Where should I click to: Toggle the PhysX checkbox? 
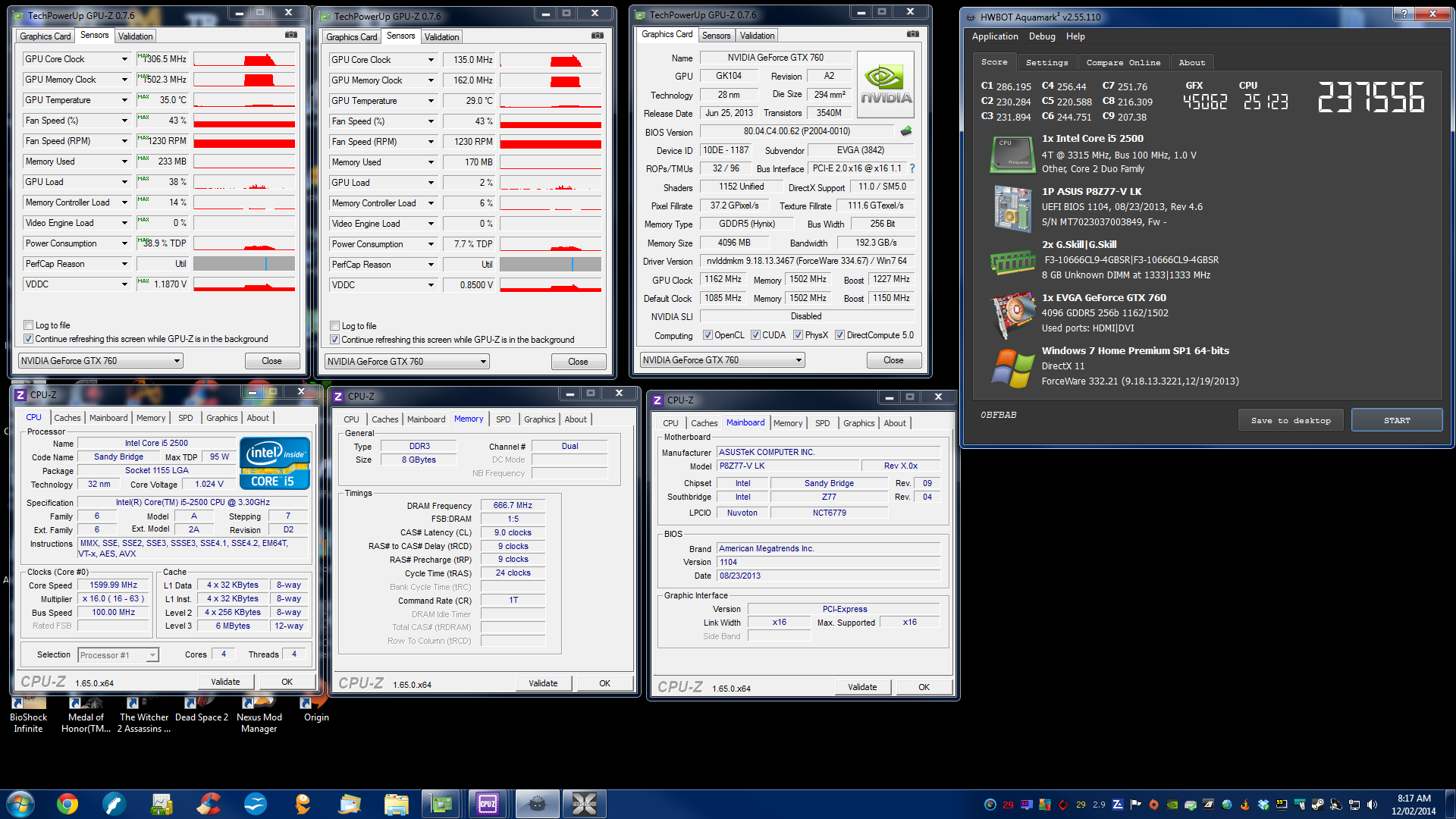(x=798, y=335)
